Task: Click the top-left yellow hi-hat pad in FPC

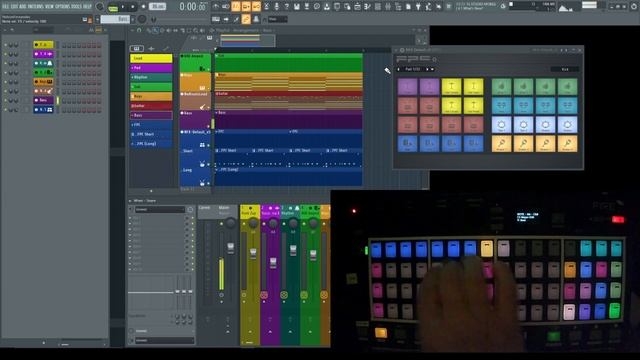Action: click(451, 87)
